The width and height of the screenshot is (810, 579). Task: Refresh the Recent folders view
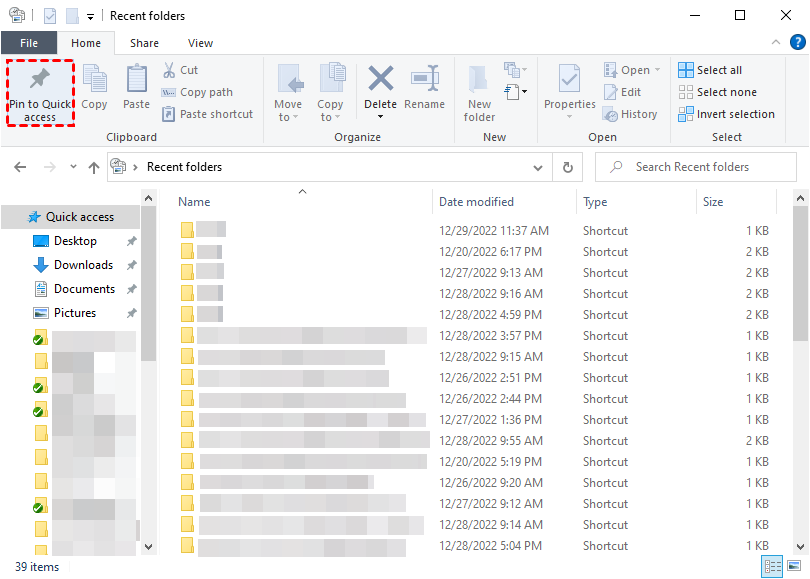tap(567, 167)
